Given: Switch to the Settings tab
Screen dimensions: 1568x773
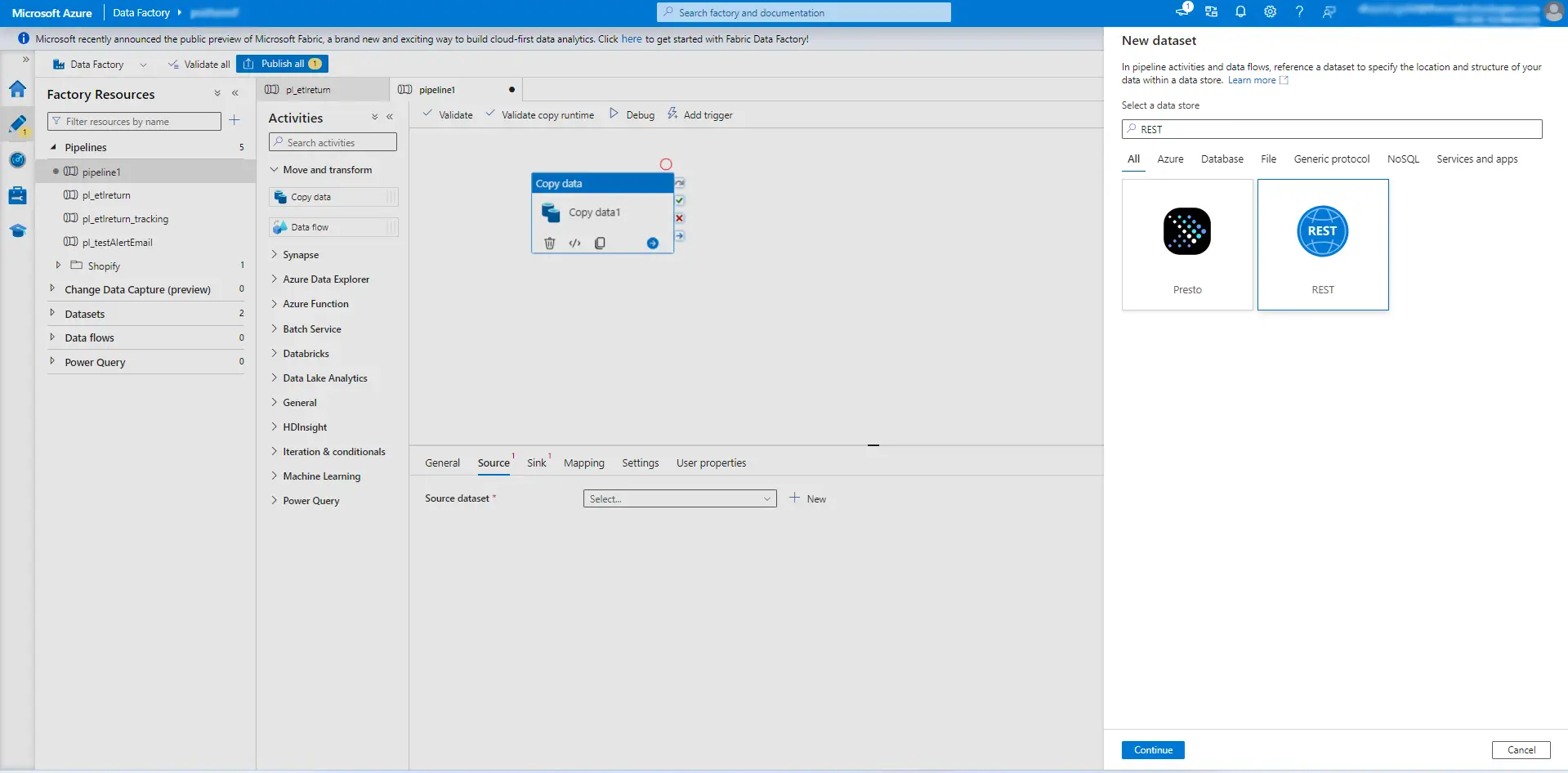Looking at the screenshot, I should [641, 462].
